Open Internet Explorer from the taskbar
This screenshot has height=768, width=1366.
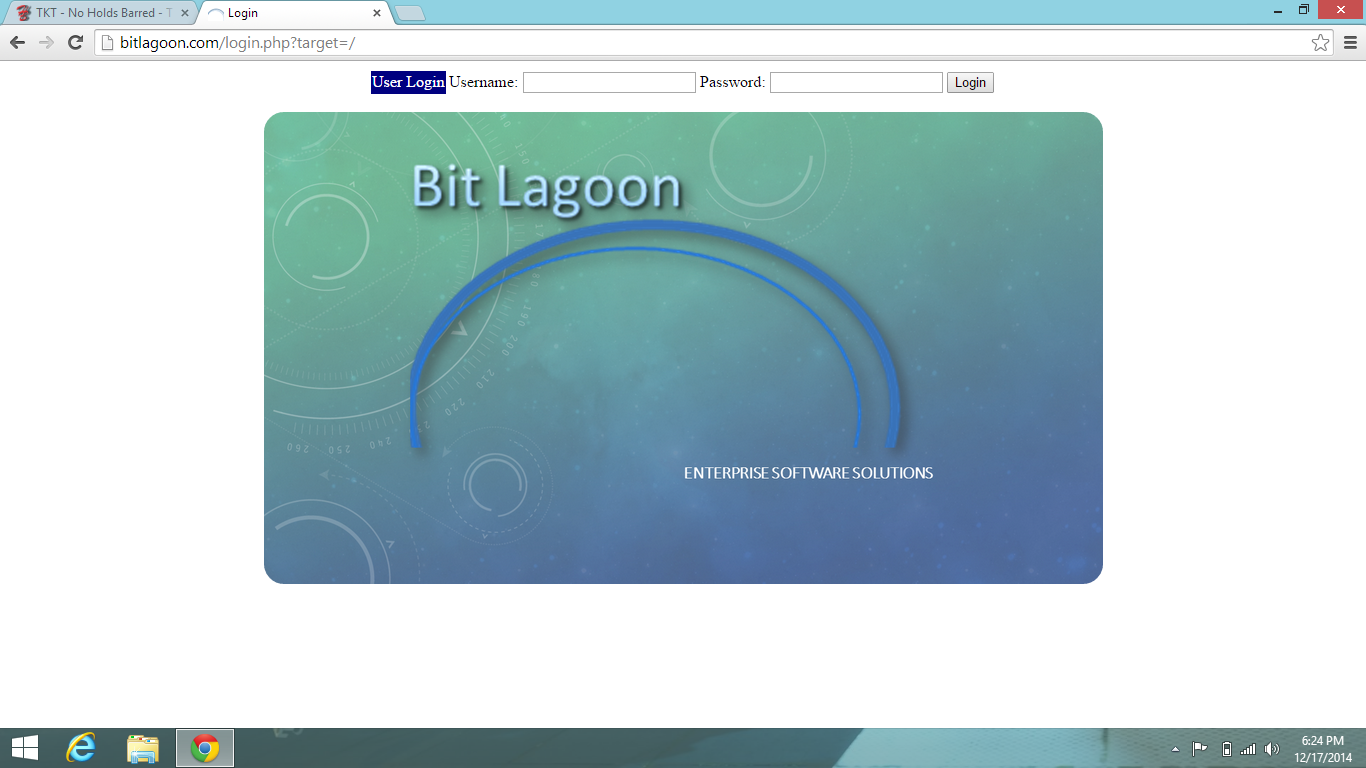pos(81,748)
